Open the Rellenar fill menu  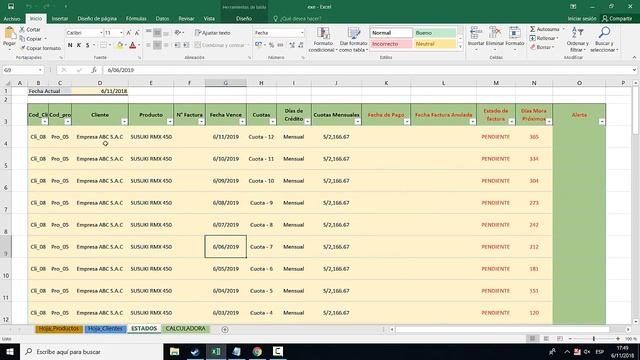click(544, 38)
